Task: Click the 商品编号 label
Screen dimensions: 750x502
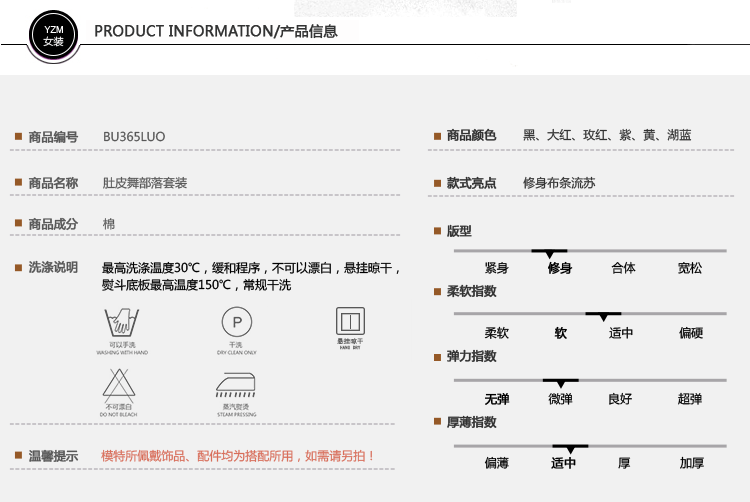Action: coord(53,137)
